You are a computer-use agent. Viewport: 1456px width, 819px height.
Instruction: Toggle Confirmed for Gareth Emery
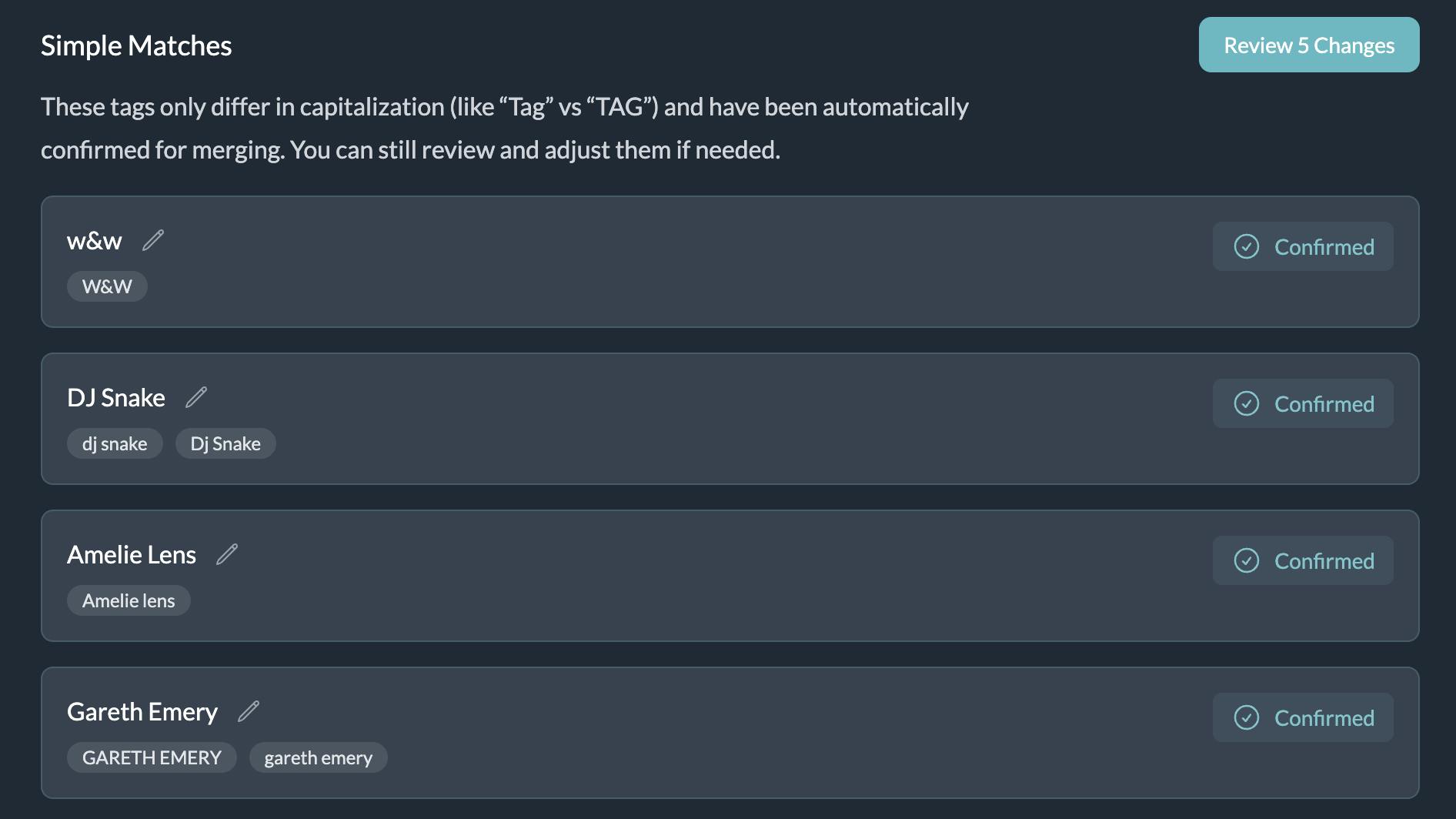1303,718
